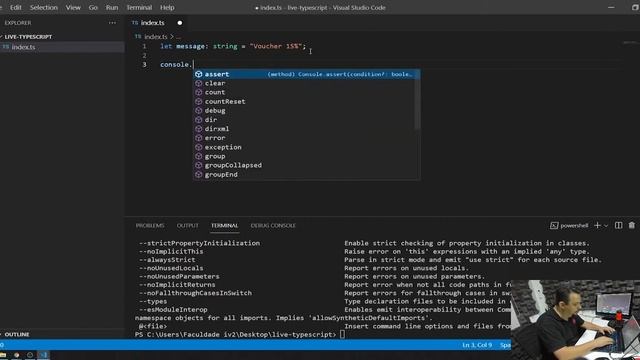Switch to the OUTPUT panel tab

click(187, 225)
